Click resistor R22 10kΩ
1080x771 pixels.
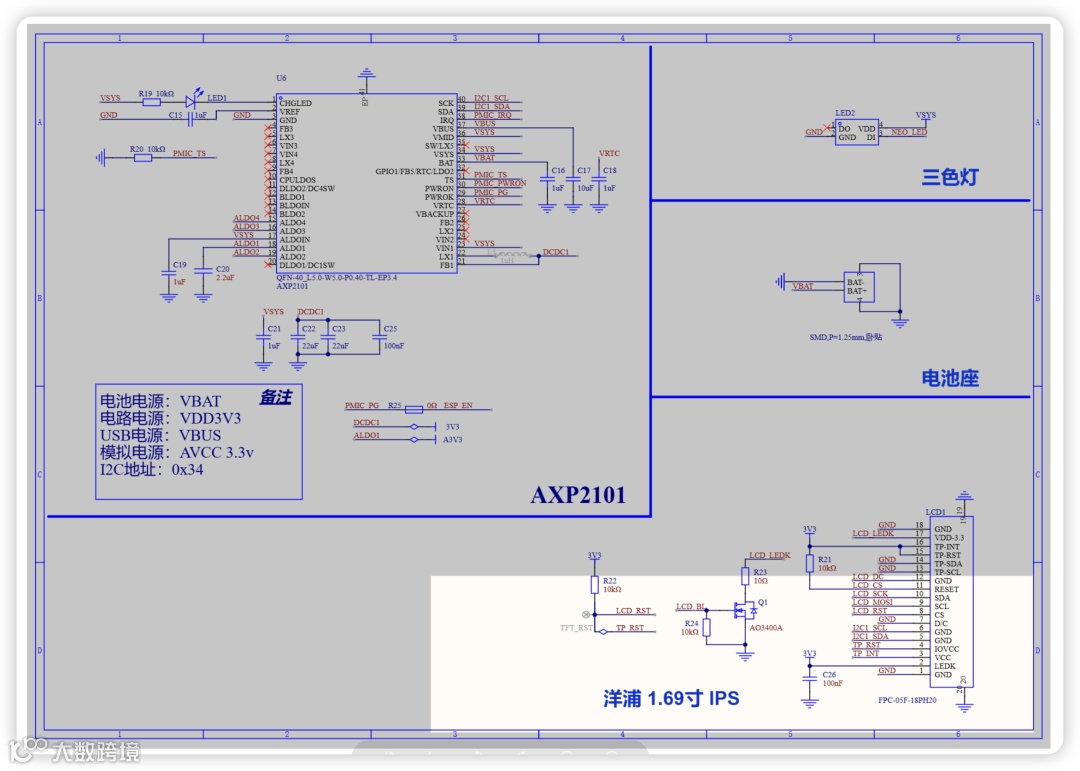(x=594, y=585)
